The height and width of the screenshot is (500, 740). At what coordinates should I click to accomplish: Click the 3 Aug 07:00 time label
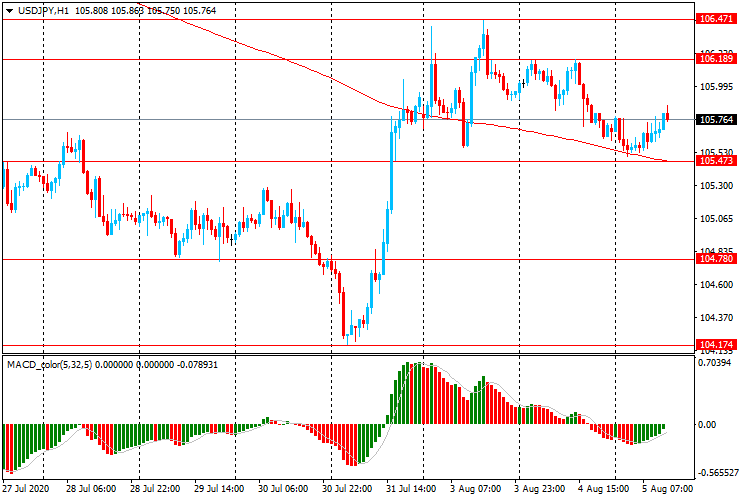click(475, 489)
